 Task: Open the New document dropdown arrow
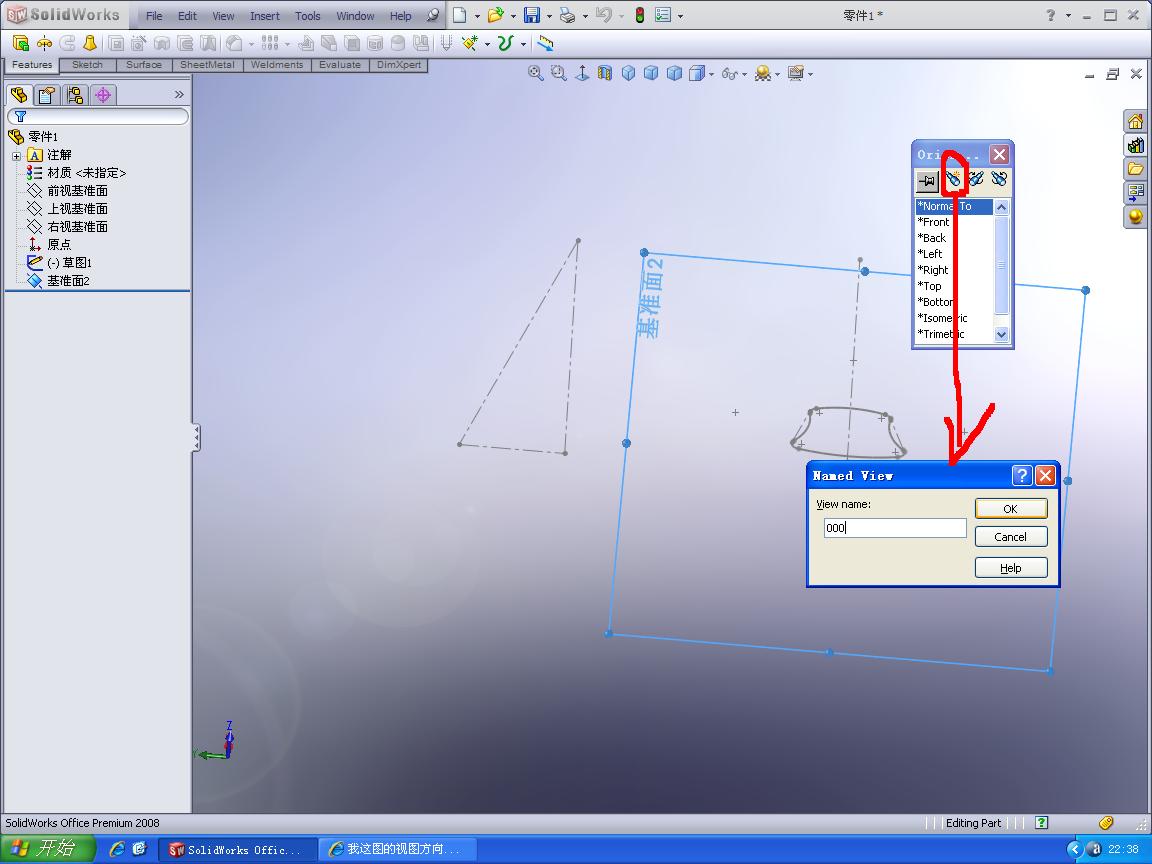click(x=477, y=15)
